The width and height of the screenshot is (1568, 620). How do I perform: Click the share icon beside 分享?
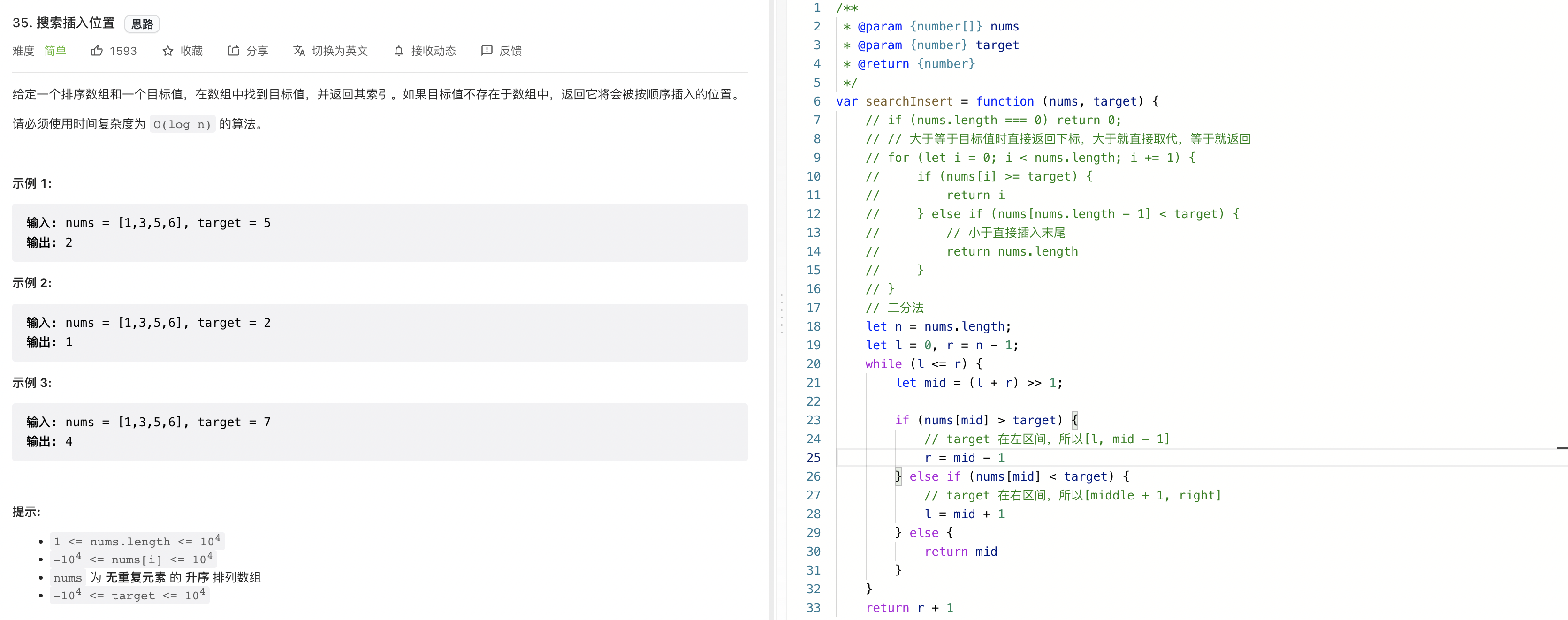pyautogui.click(x=233, y=51)
